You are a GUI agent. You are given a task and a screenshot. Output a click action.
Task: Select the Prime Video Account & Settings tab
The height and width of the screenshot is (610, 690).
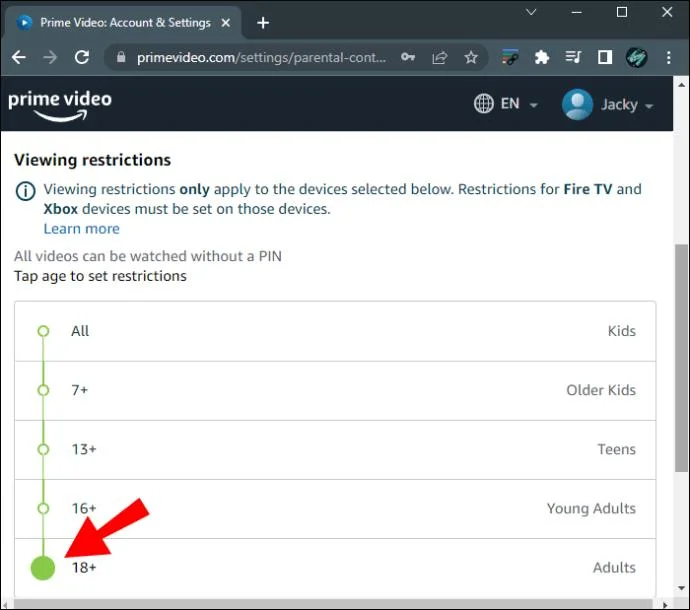click(x=123, y=22)
